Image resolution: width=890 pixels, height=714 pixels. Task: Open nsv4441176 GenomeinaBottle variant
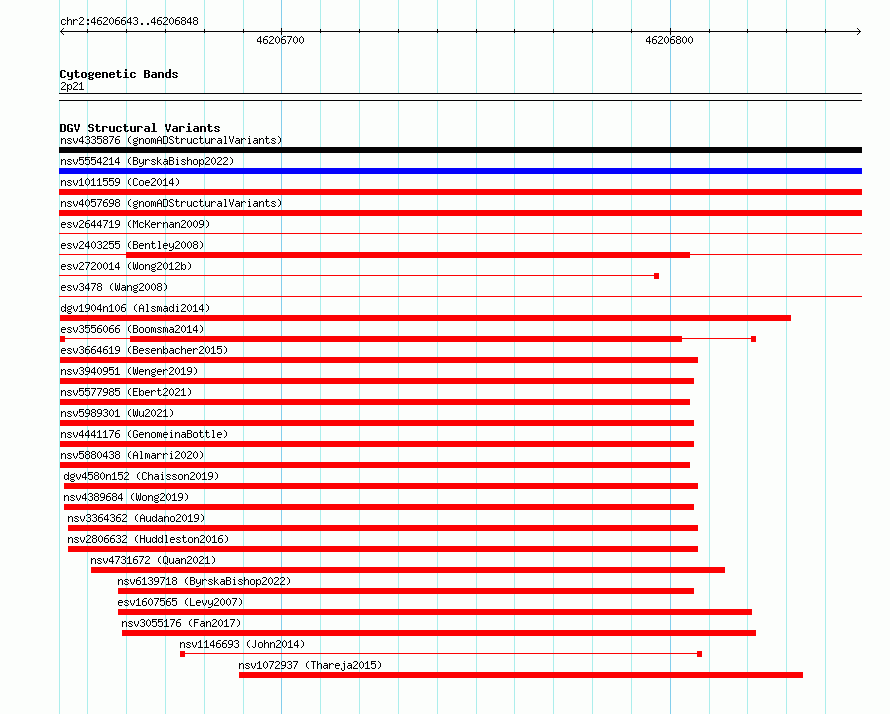tap(144, 434)
